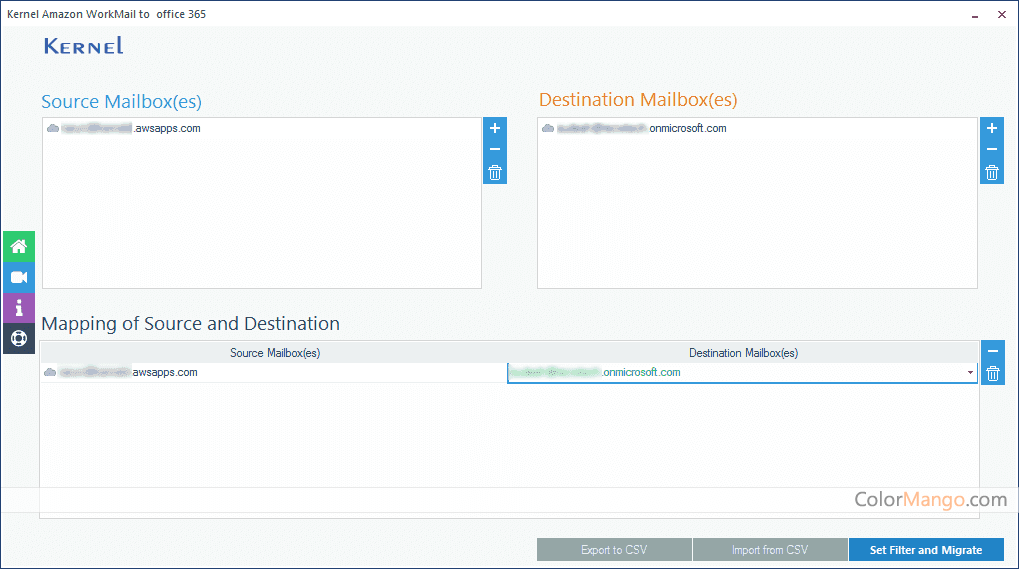
Task: Click Export to CSV button
Action: pyautogui.click(x=614, y=550)
